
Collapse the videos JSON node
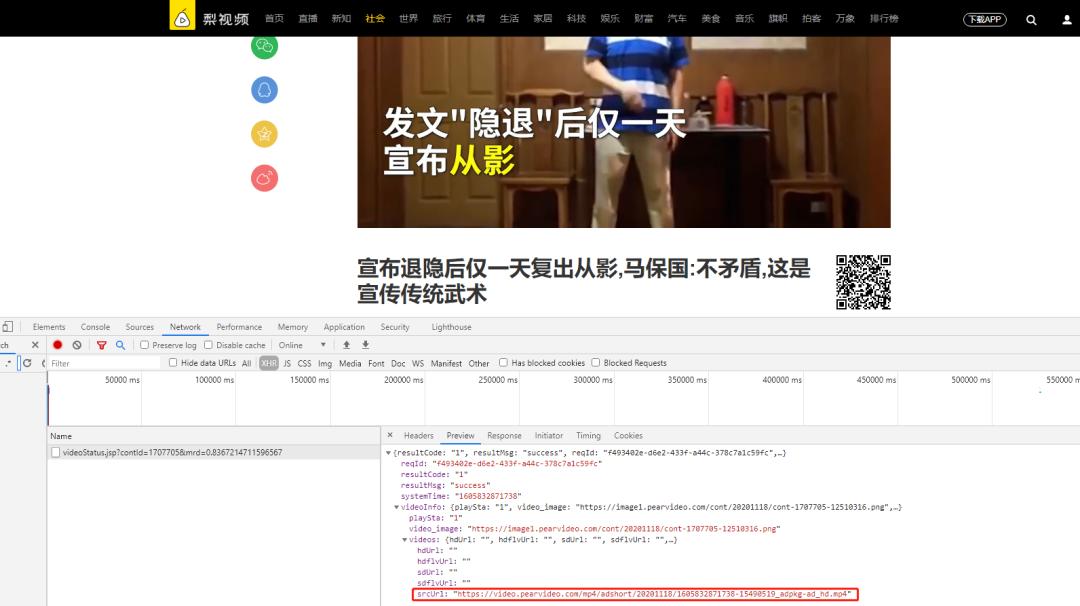(x=405, y=540)
